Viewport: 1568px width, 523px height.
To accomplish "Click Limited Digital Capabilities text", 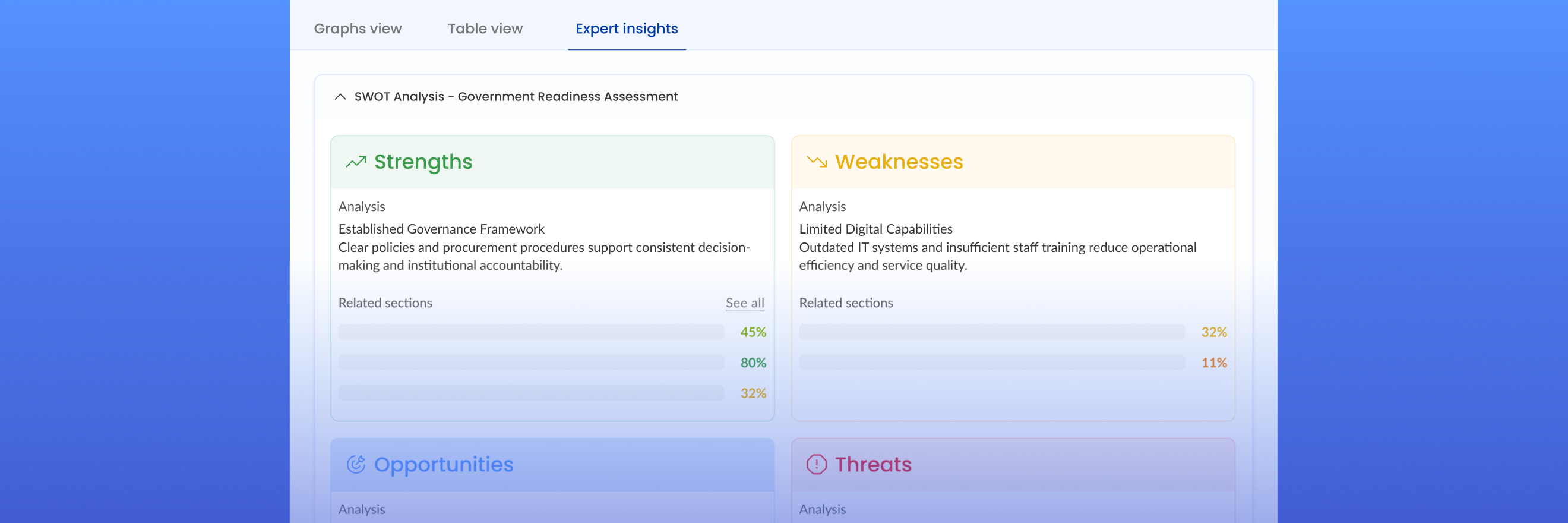I will [x=876, y=229].
